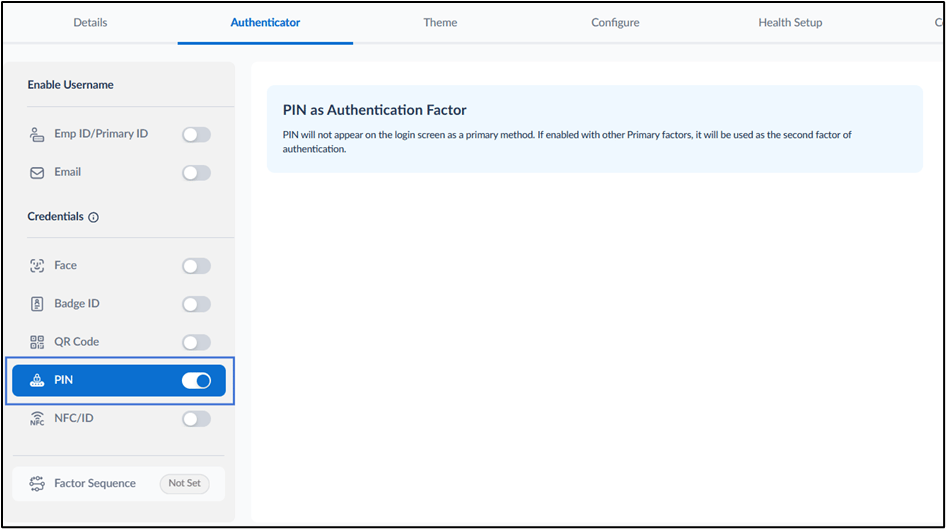Enable the Emp ID/Primary ID toggle
This screenshot has height=529, width=946.
coord(196,135)
